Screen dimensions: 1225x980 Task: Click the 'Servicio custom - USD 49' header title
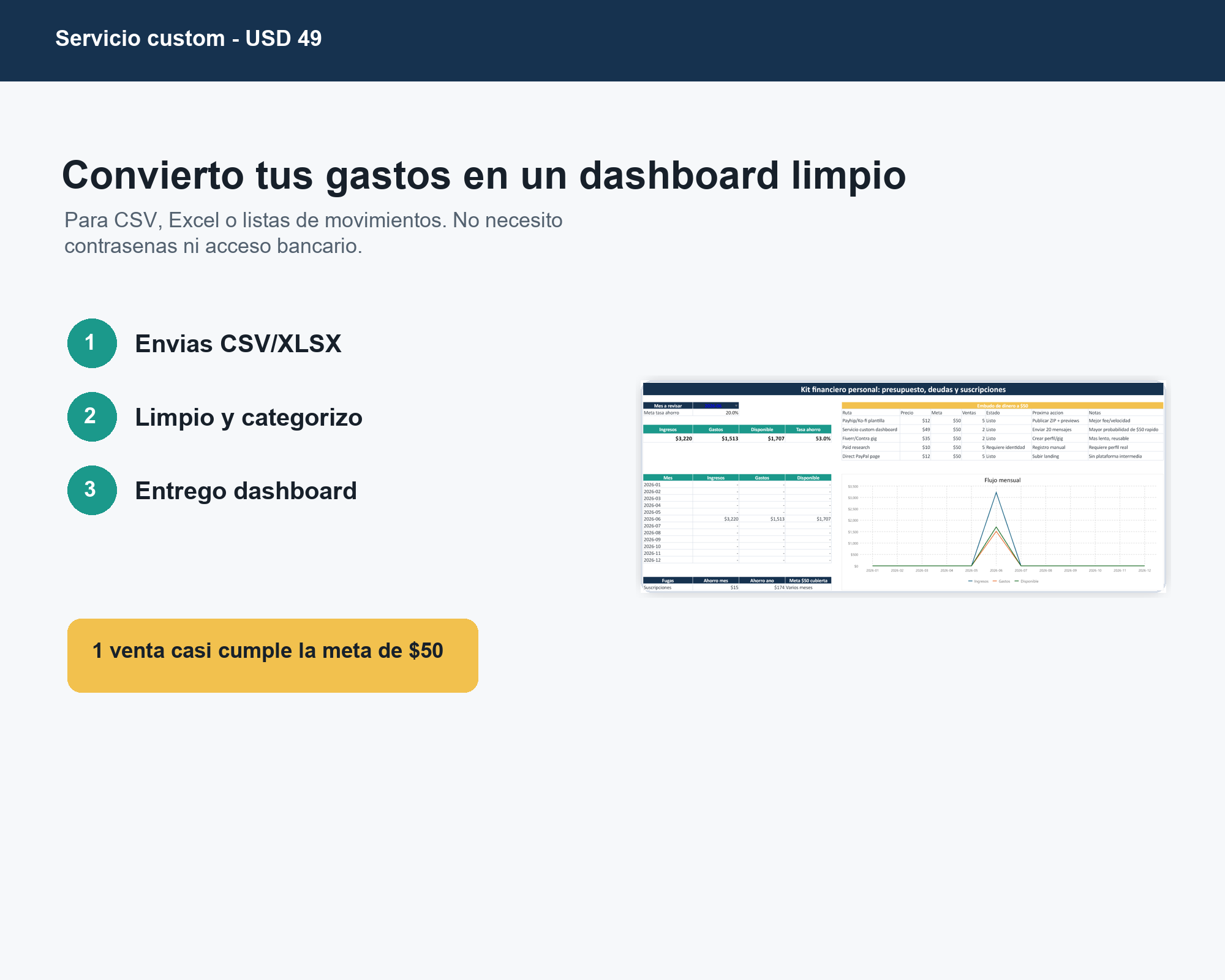click(189, 39)
